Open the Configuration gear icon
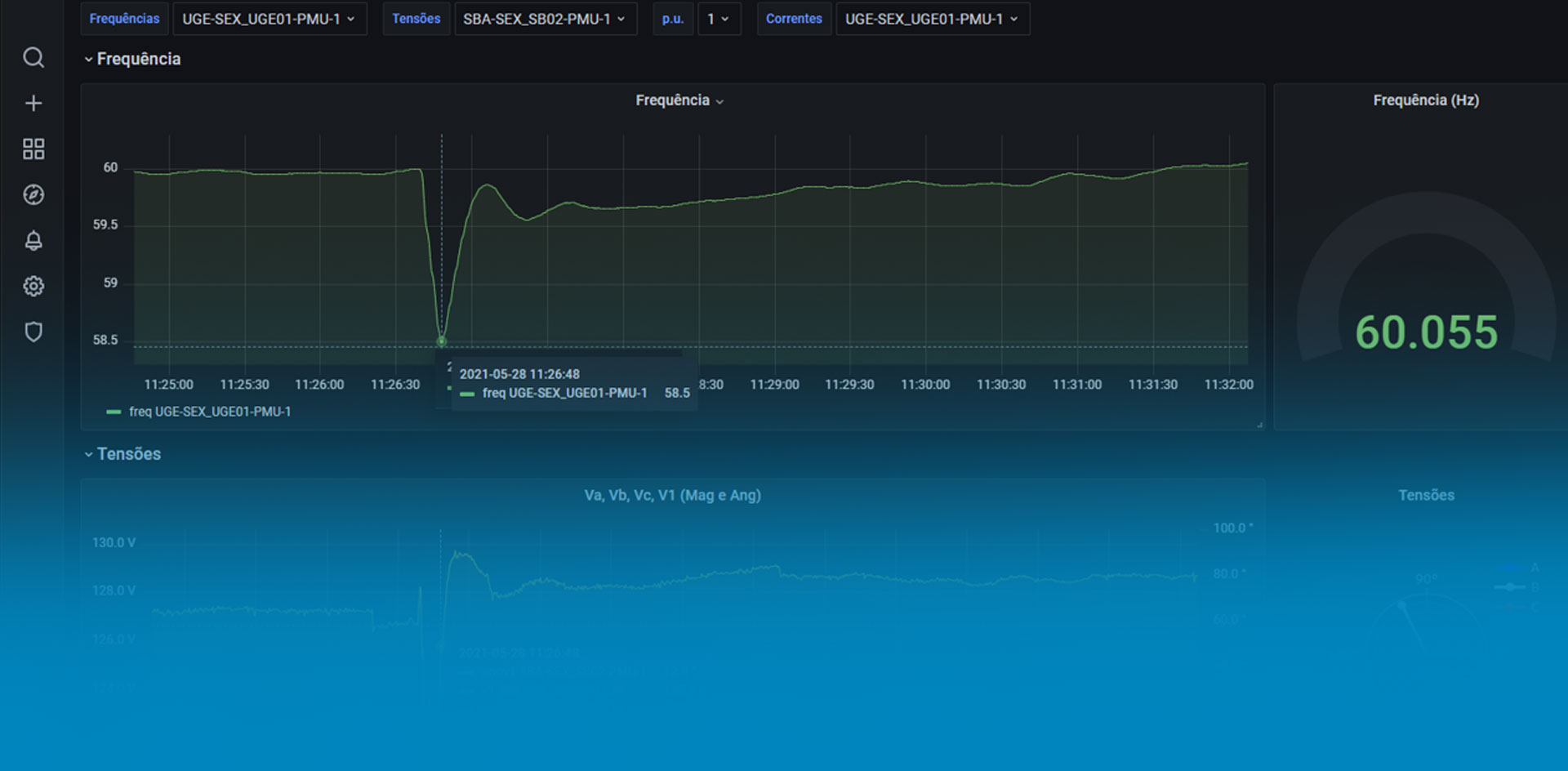The width and height of the screenshot is (1568, 771). 33,287
